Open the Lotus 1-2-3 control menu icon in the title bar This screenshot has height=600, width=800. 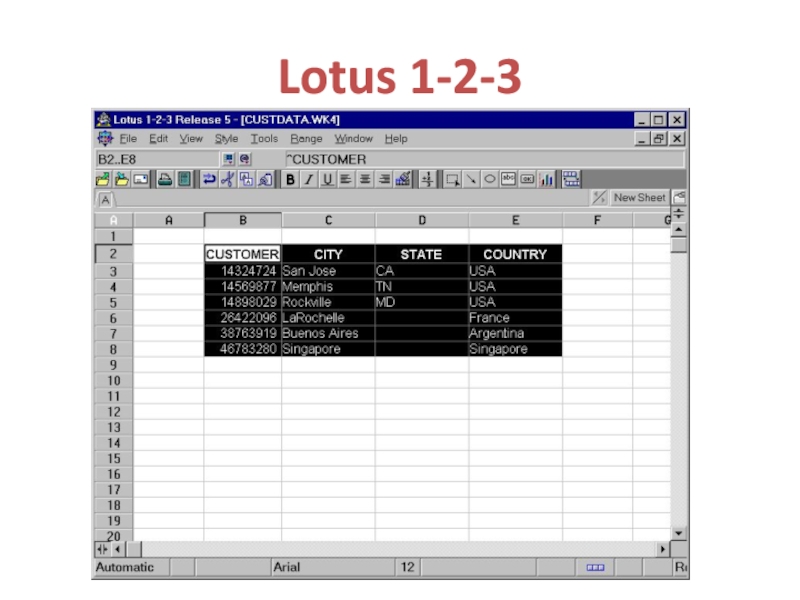point(103,119)
